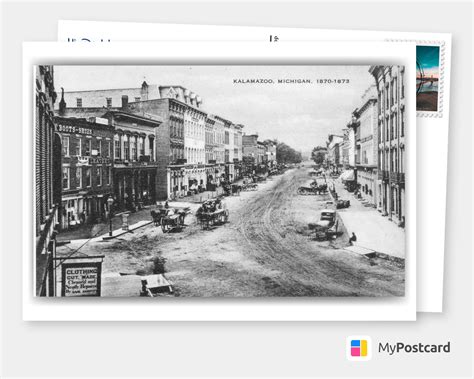This screenshot has width=474, height=379.
Task: Click the "KALAMAZOO, MICHIGAN, 1870-1873" caption
Action: point(291,81)
